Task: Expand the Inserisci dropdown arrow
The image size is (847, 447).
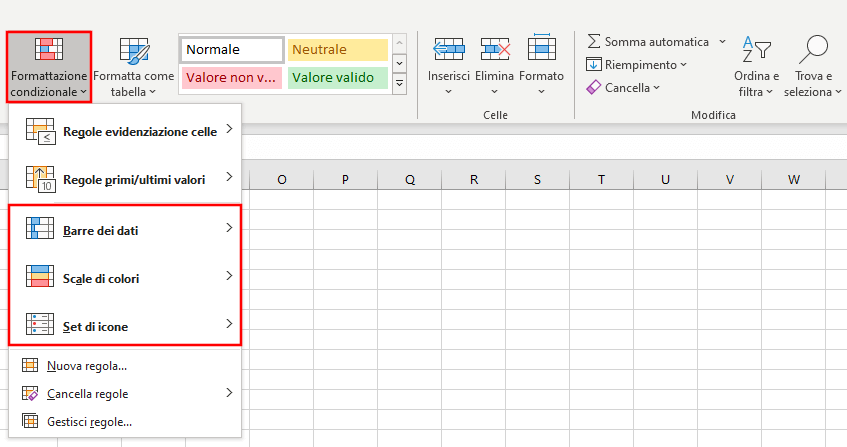Action: coord(448,92)
